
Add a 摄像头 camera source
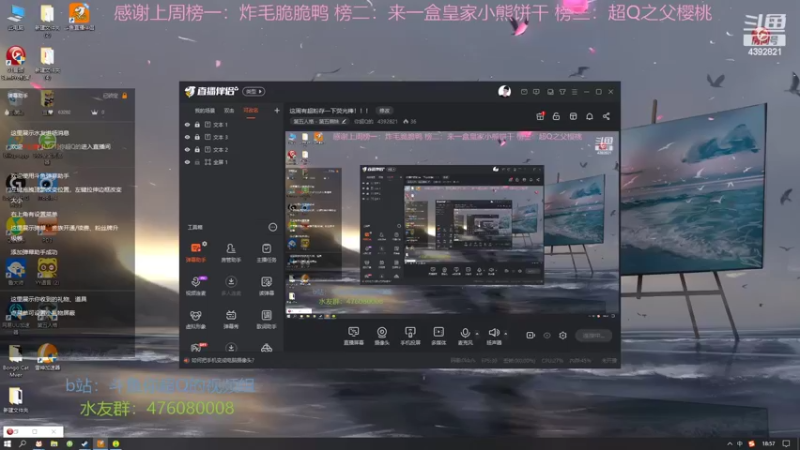click(382, 336)
